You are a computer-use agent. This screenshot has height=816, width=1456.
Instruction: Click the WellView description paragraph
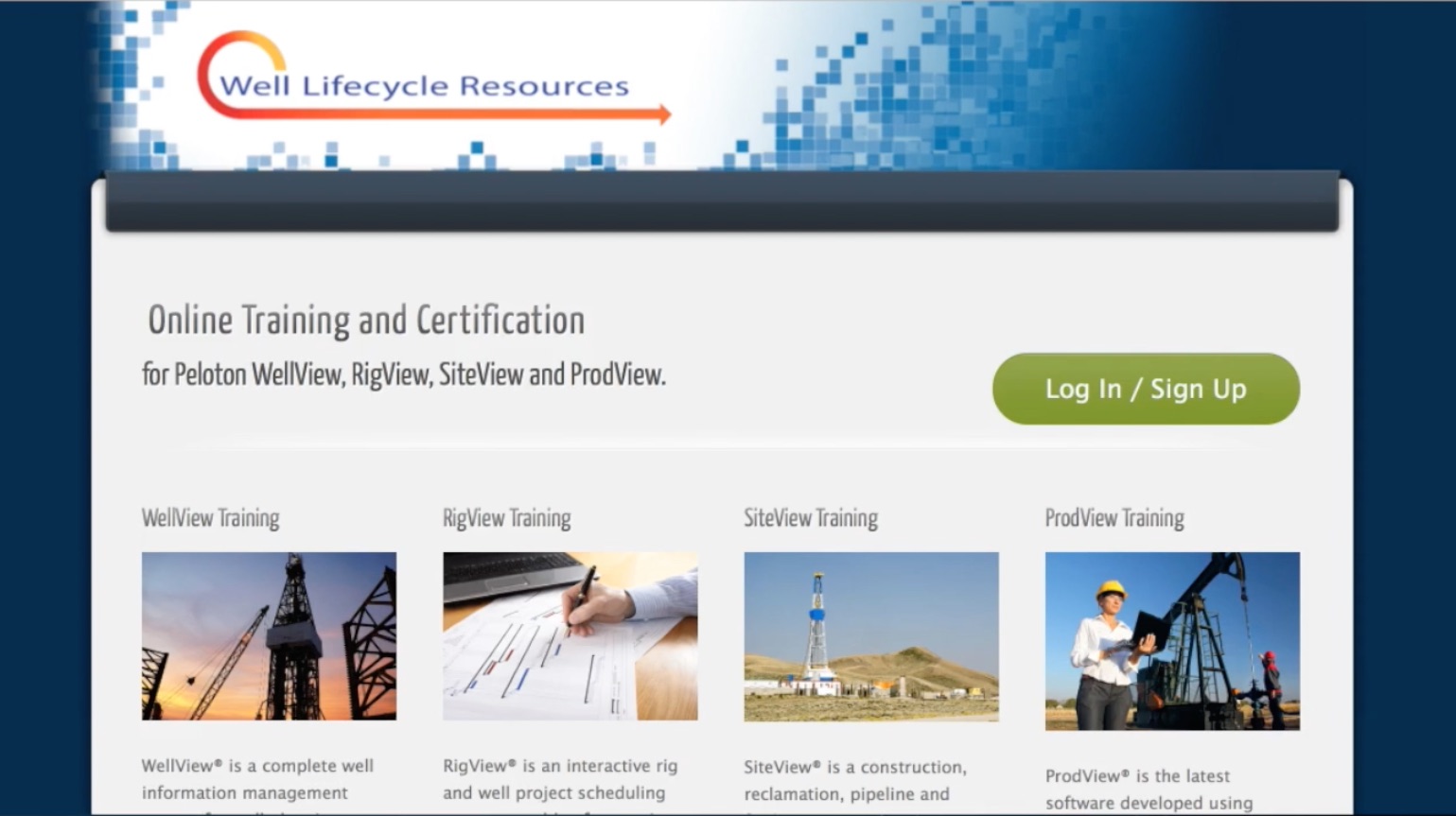click(x=257, y=780)
